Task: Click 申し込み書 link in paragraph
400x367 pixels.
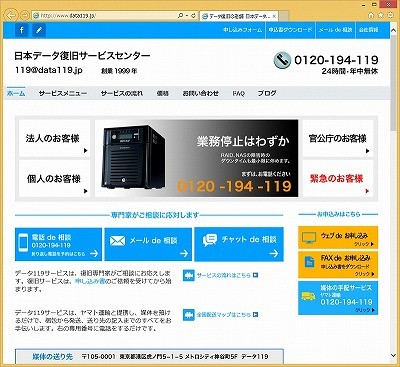Action: (90, 282)
